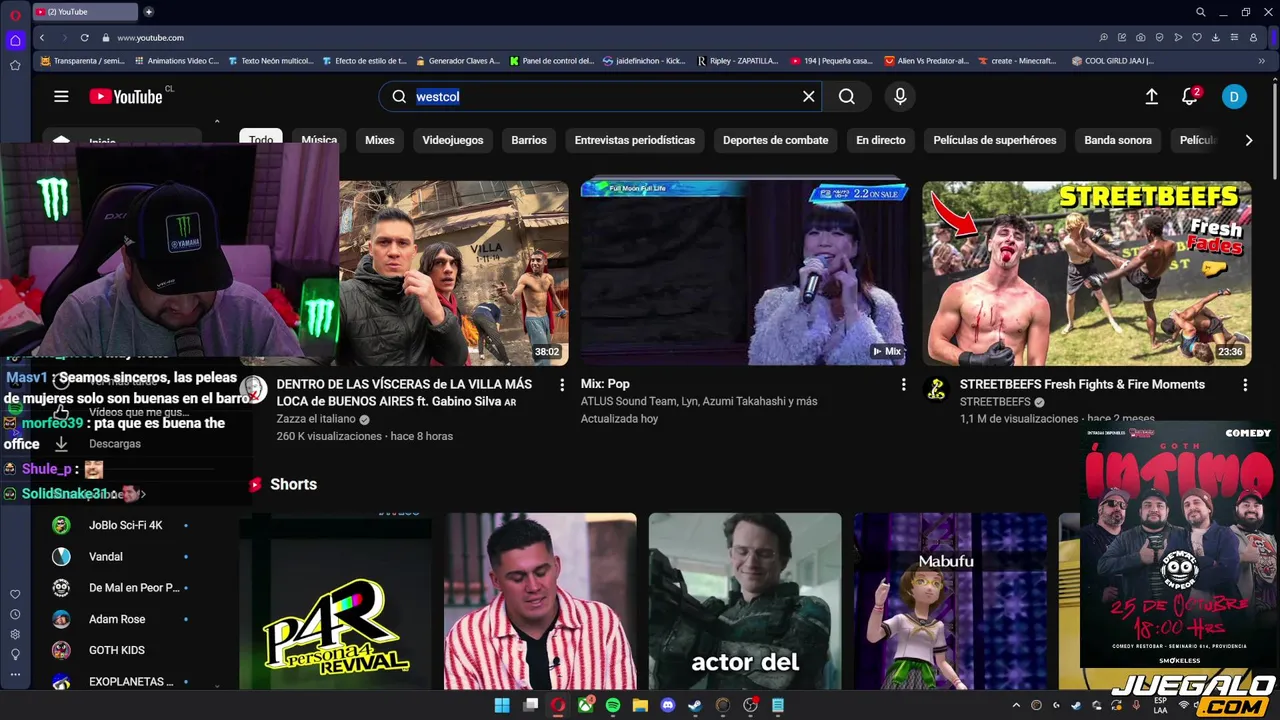Open options menu for Mix: Pop
Image resolution: width=1280 pixels, height=720 pixels.
904,385
